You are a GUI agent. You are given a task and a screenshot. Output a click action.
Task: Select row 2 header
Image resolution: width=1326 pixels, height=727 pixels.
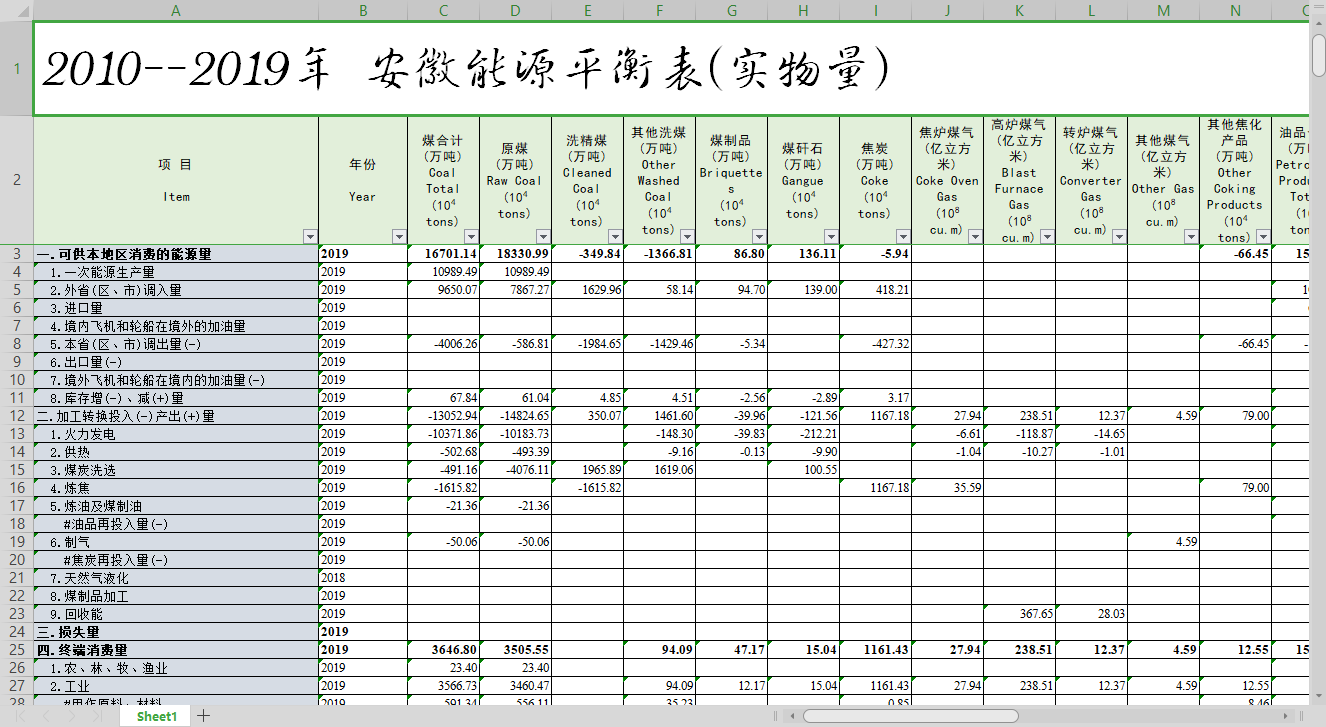coord(16,181)
